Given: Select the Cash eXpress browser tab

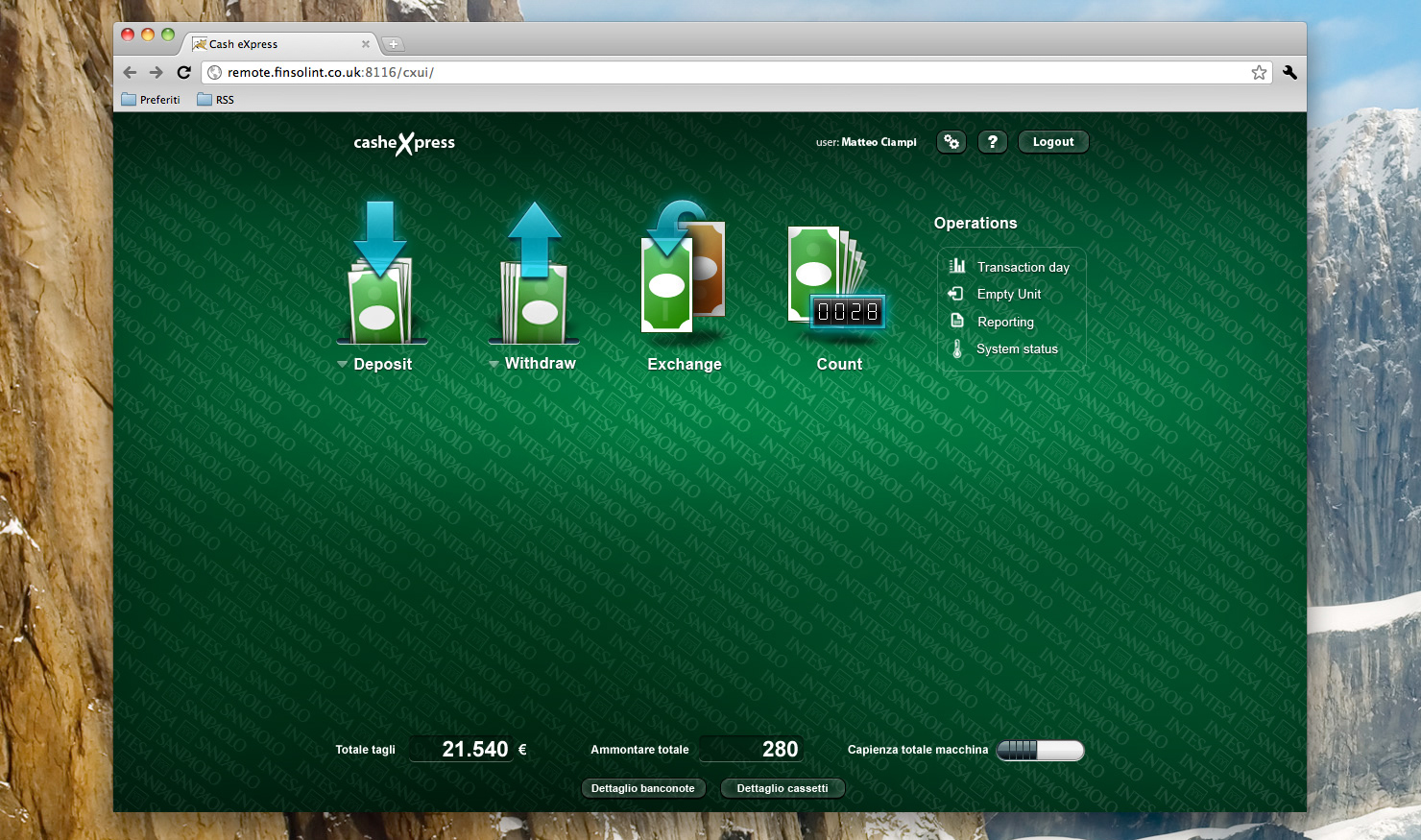Looking at the screenshot, I should (278, 44).
